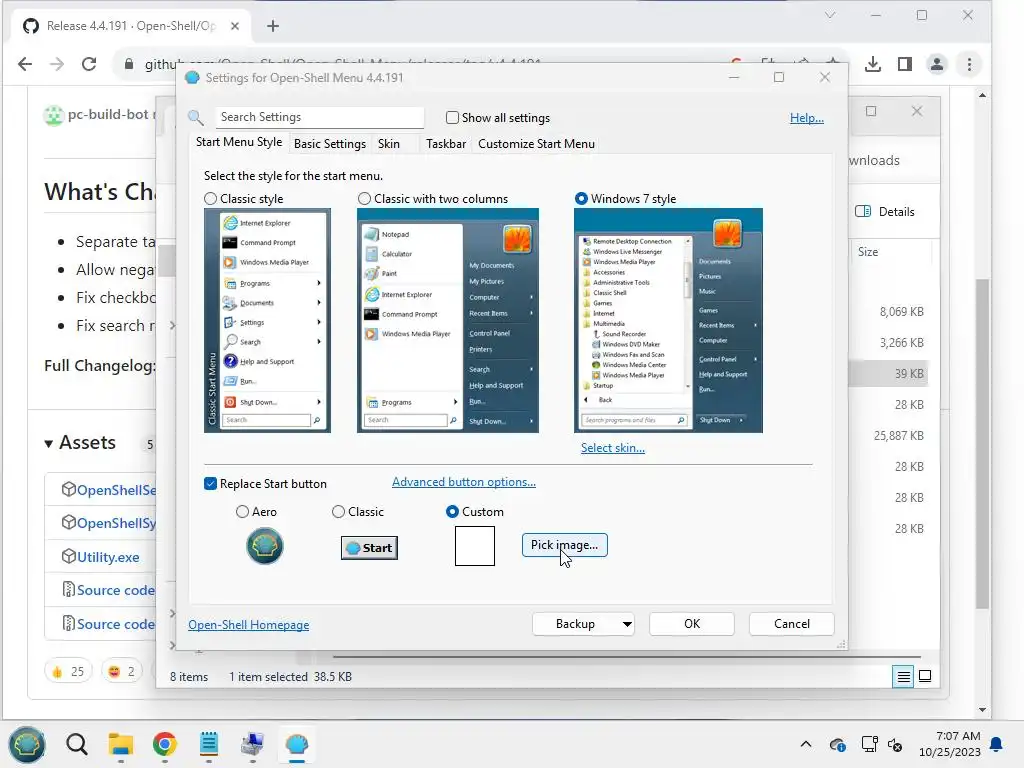Click the Chrome forward arrow
The height and width of the screenshot is (768, 1024).
coord(57,64)
